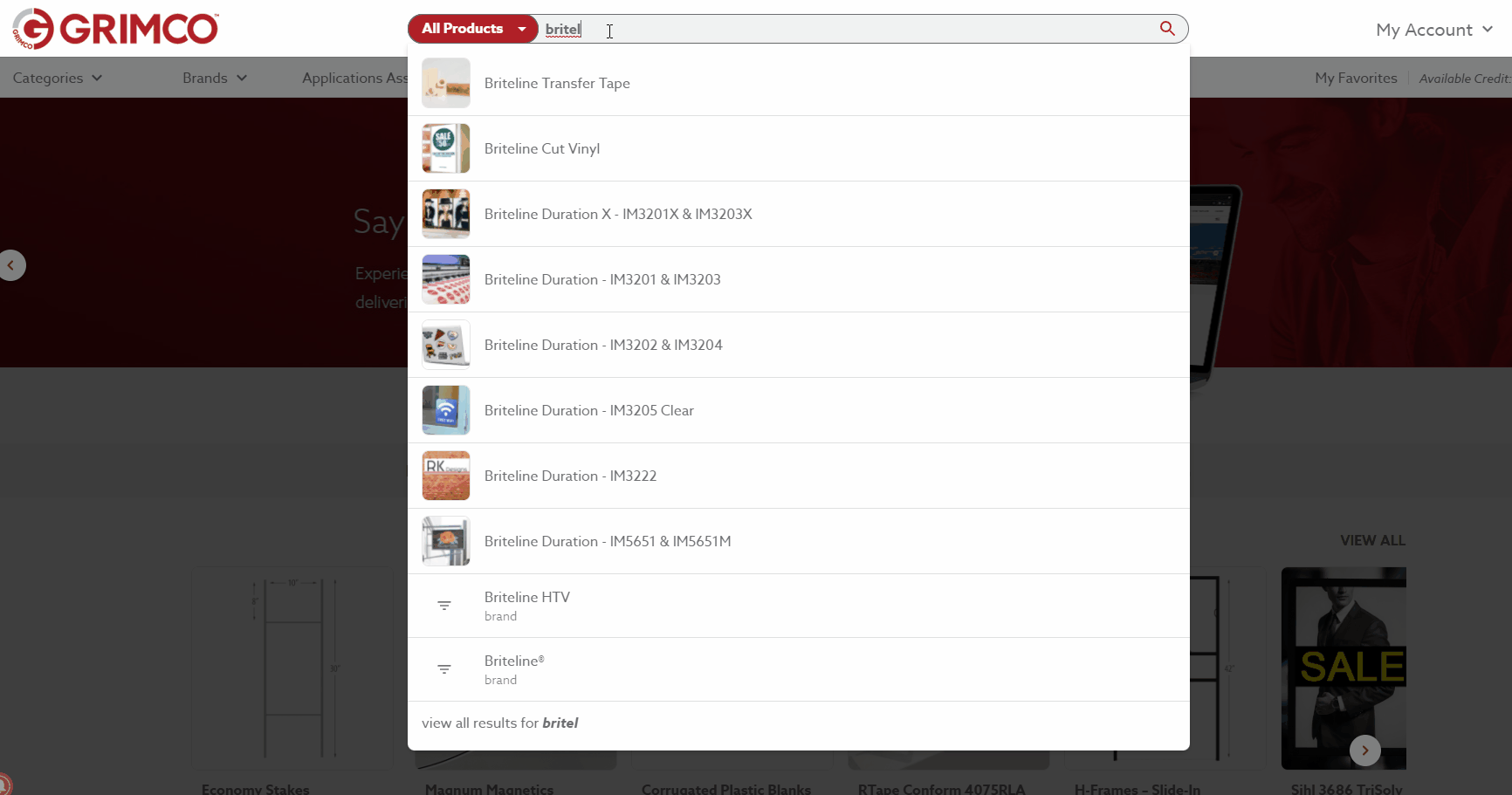Click the magnifying glass search icon
The image size is (1512, 795).
click(1166, 29)
